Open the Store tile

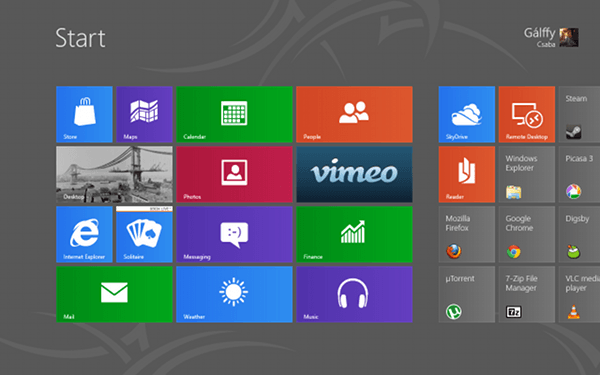(84, 114)
